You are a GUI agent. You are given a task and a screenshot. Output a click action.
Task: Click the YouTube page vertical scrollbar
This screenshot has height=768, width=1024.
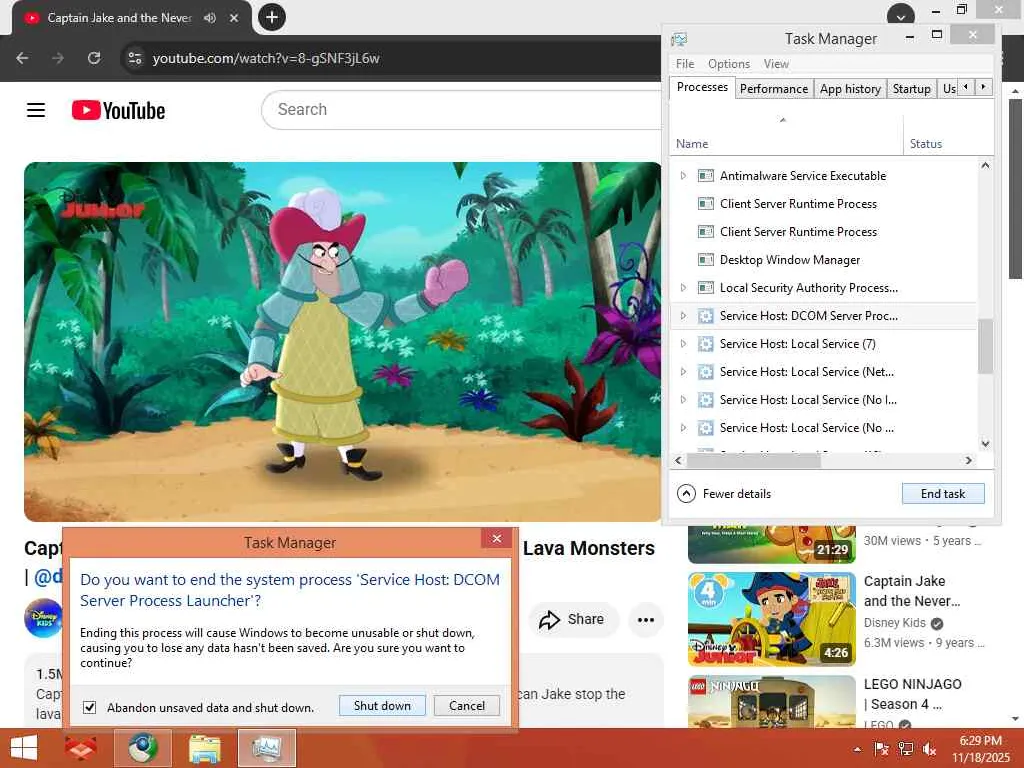(1015, 189)
